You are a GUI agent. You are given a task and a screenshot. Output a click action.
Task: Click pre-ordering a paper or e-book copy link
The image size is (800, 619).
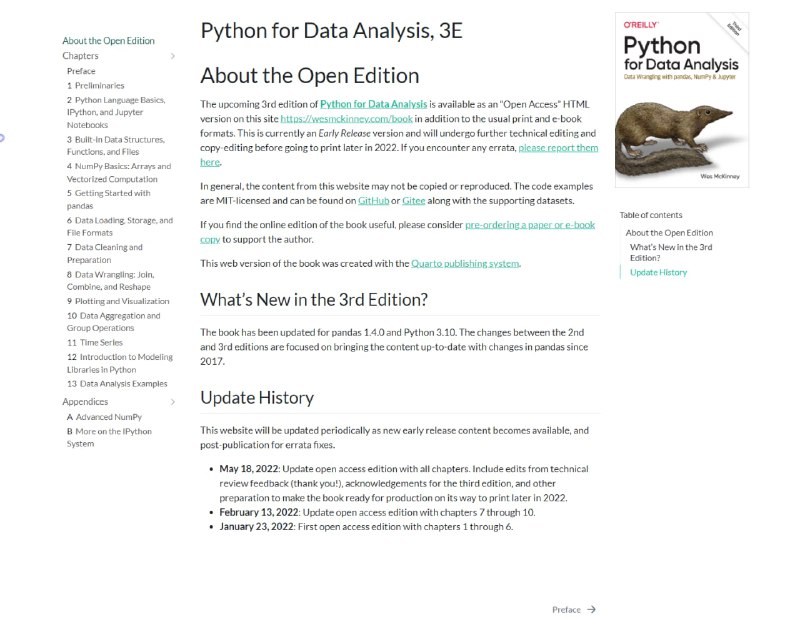tap(530, 225)
